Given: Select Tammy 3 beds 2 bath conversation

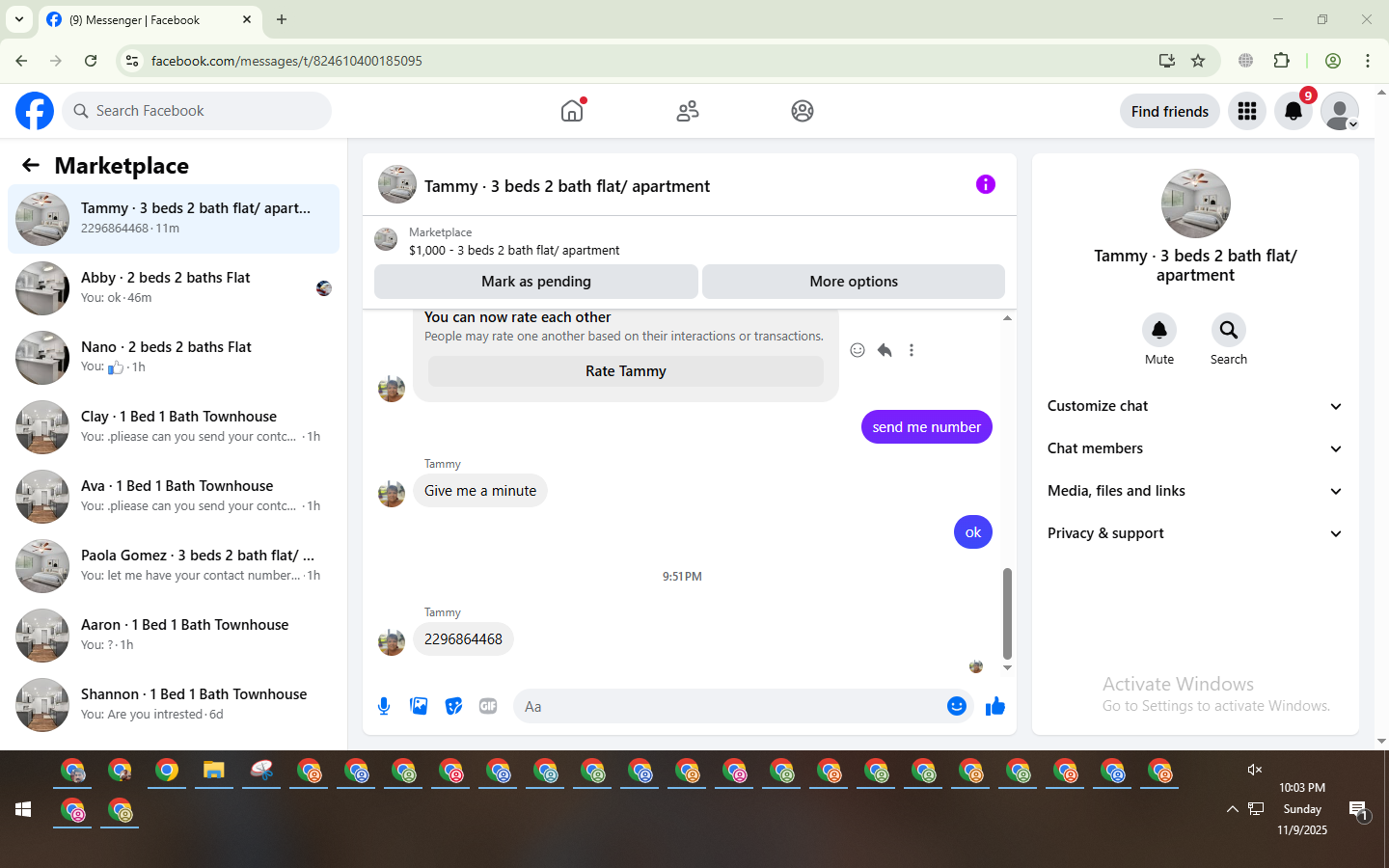Looking at the screenshot, I should [x=174, y=219].
